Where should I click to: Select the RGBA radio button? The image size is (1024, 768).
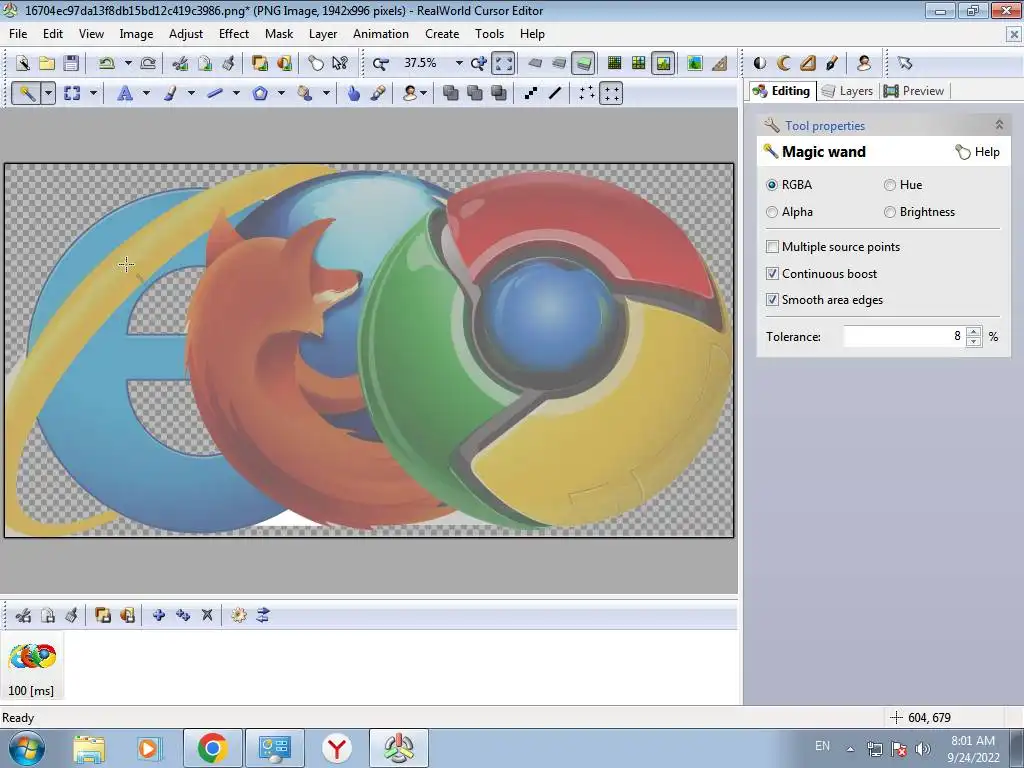[x=772, y=185]
